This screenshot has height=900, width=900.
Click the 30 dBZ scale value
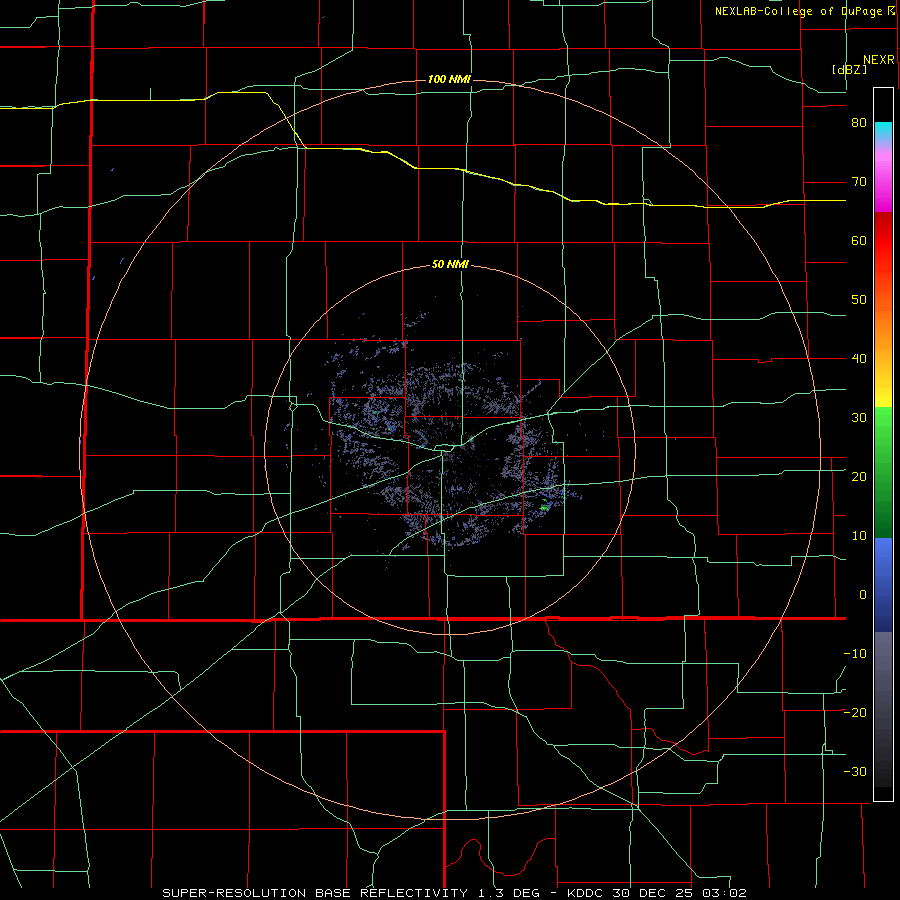[x=859, y=418]
